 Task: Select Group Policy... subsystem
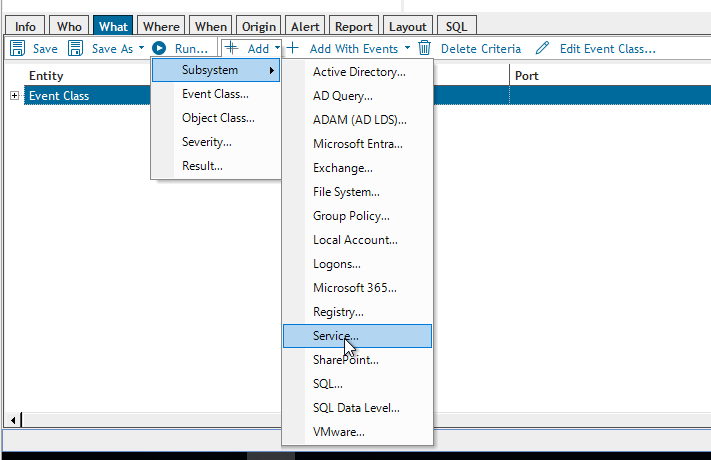357,216
